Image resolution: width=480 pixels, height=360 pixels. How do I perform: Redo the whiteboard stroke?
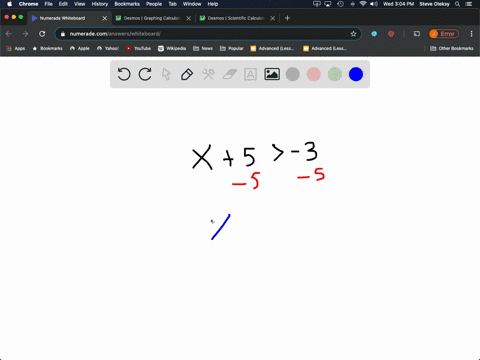coord(145,74)
